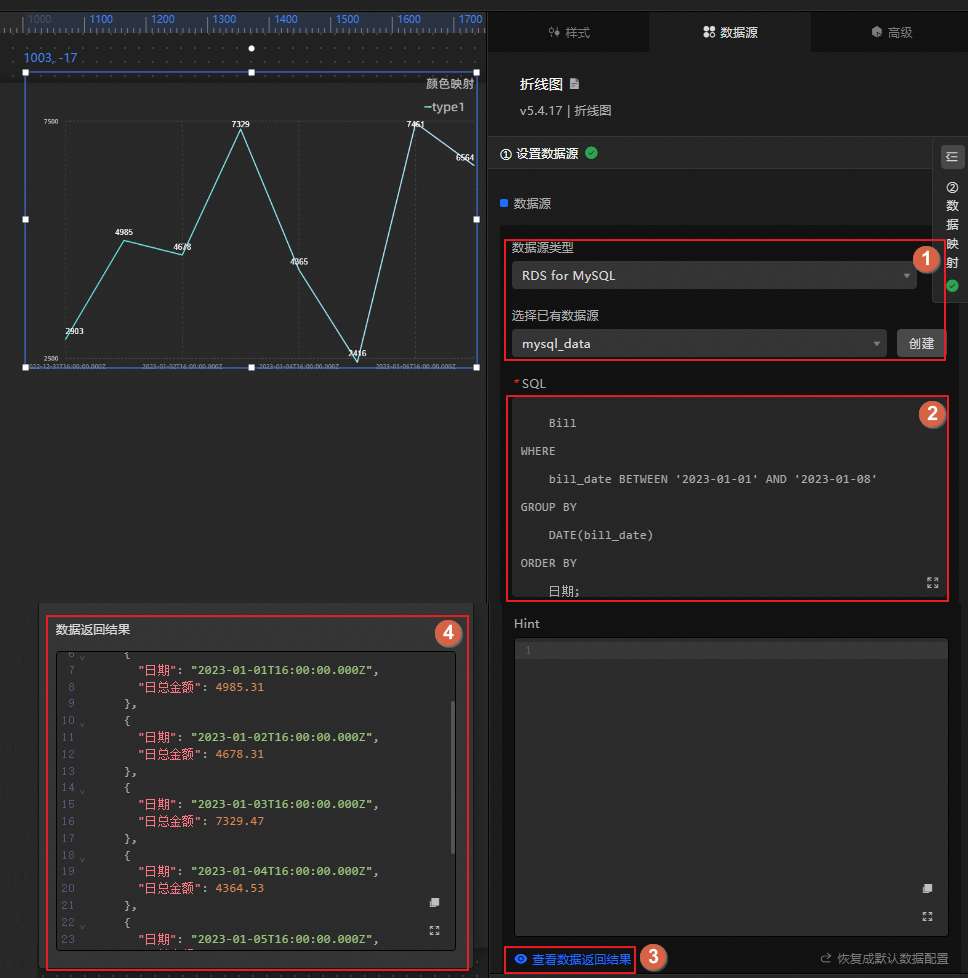This screenshot has height=978, width=968.
Task: Open the 选择已有数据源 dropdown showing mysql_data
Action: pyautogui.click(x=699, y=344)
